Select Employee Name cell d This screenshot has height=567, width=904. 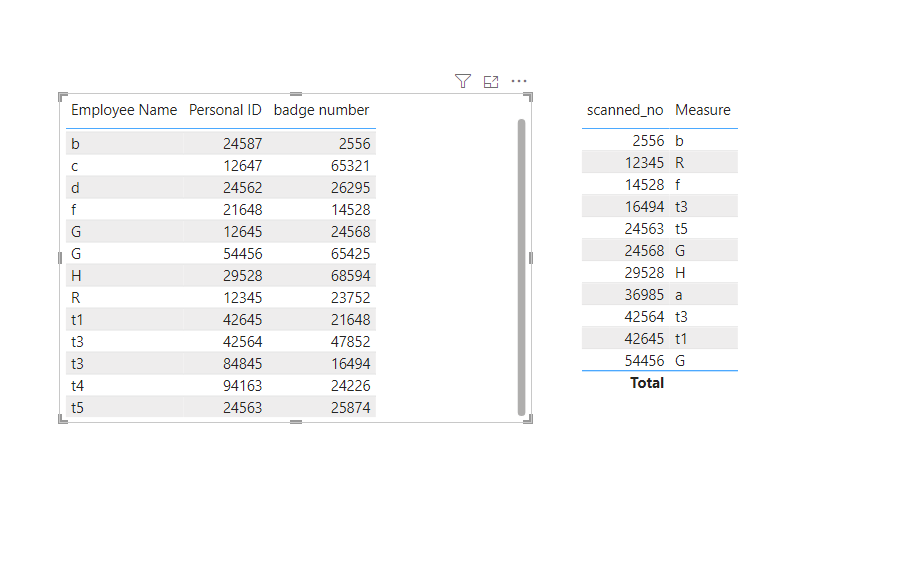tap(75, 187)
